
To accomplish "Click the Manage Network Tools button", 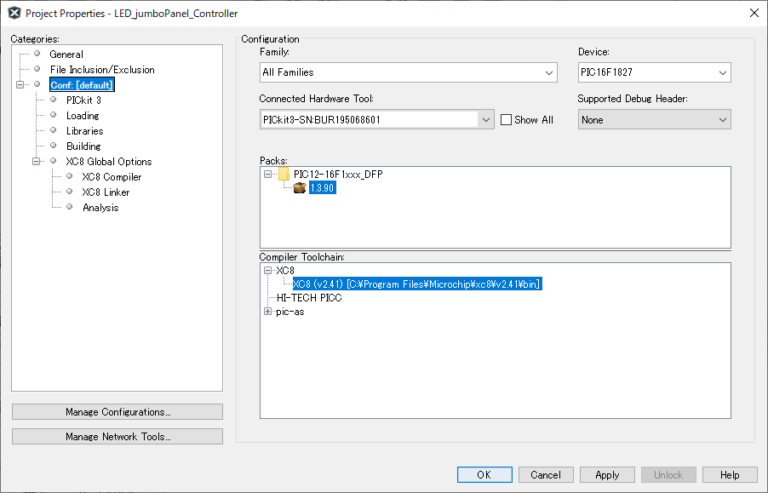I will tap(117, 436).
